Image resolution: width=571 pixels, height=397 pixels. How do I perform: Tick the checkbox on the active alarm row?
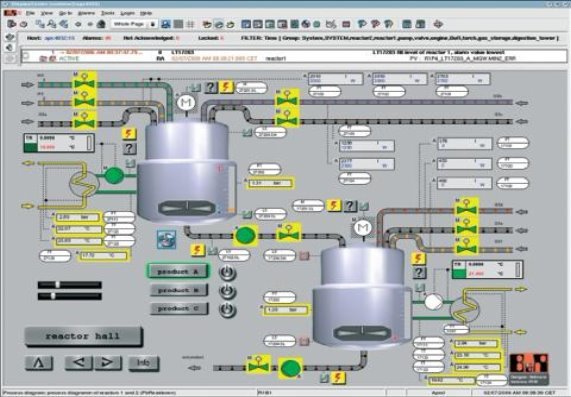coord(25,56)
